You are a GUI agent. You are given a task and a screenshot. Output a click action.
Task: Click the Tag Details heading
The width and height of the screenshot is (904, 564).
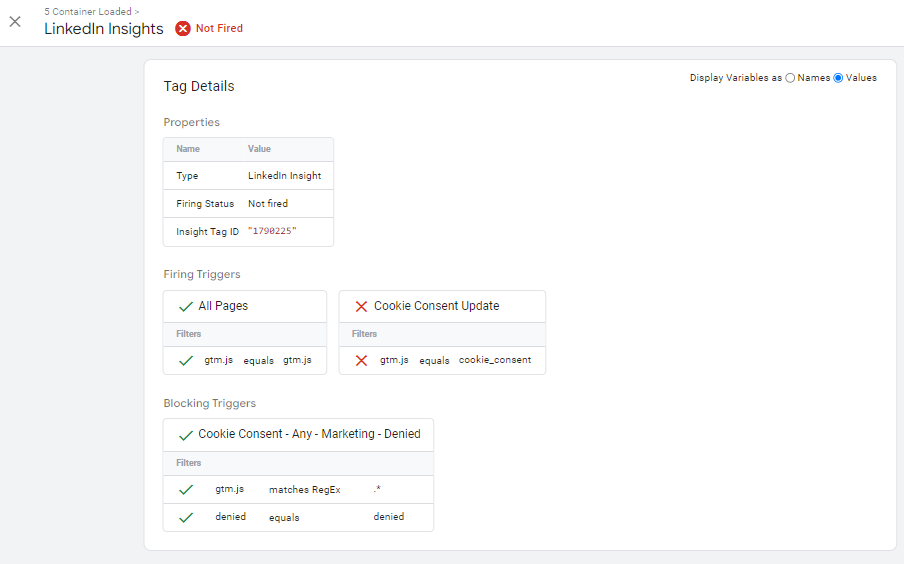(x=199, y=86)
